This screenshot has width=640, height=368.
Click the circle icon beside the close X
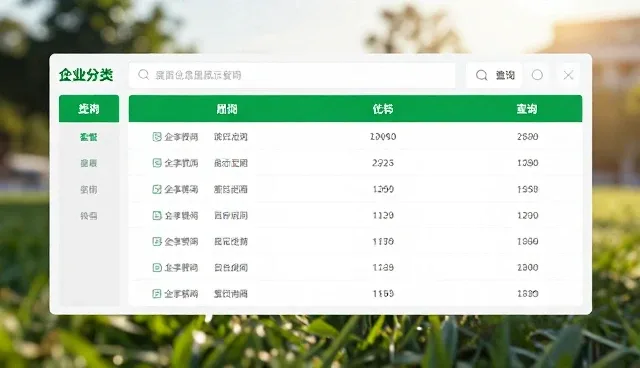[537, 75]
